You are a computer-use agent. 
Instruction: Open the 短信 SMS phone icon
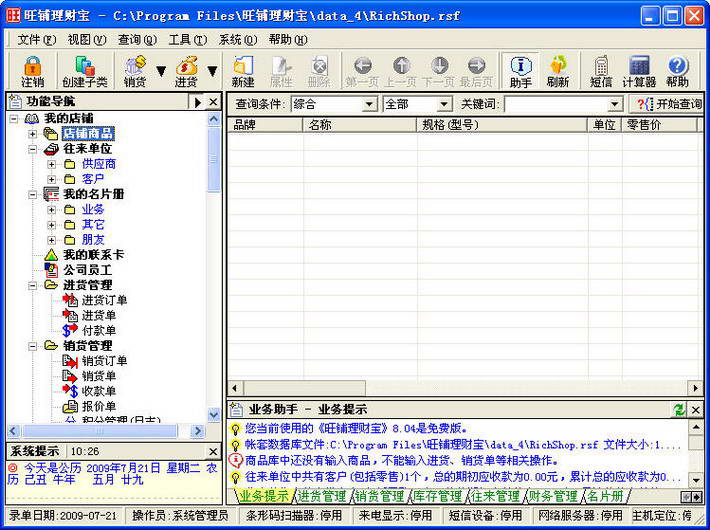[x=601, y=71]
